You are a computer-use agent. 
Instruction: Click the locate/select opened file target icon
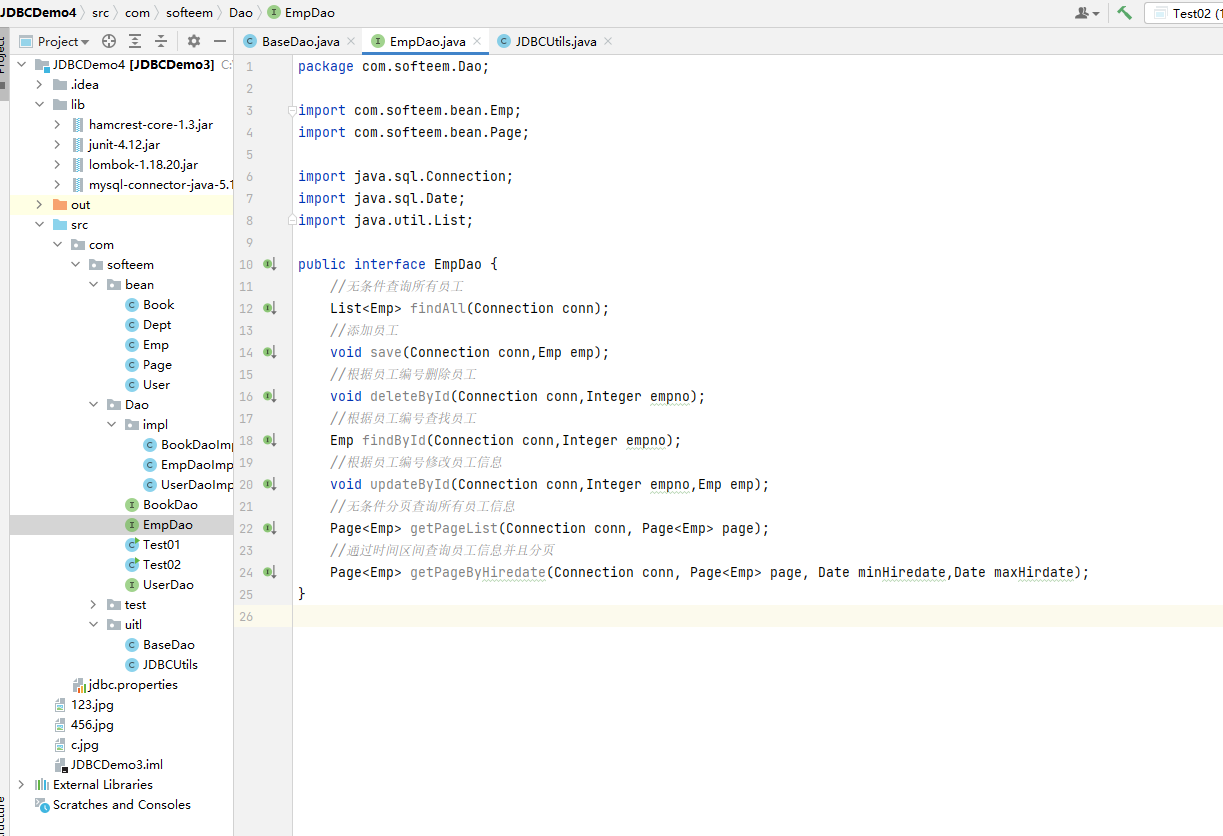109,41
